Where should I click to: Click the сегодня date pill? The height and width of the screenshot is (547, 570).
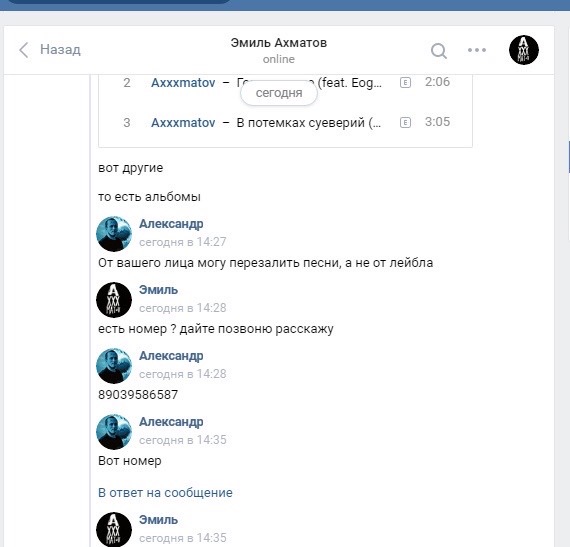(x=279, y=93)
